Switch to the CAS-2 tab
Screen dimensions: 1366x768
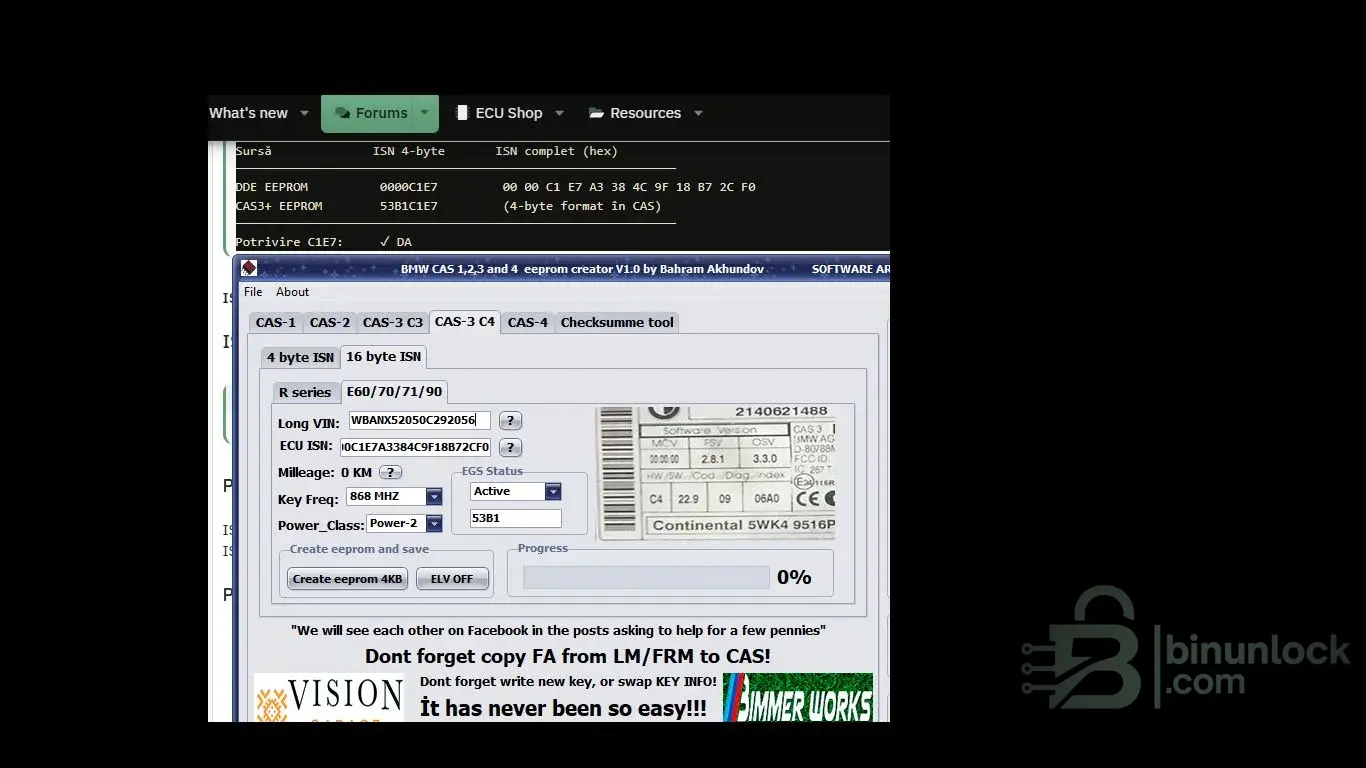pos(330,322)
